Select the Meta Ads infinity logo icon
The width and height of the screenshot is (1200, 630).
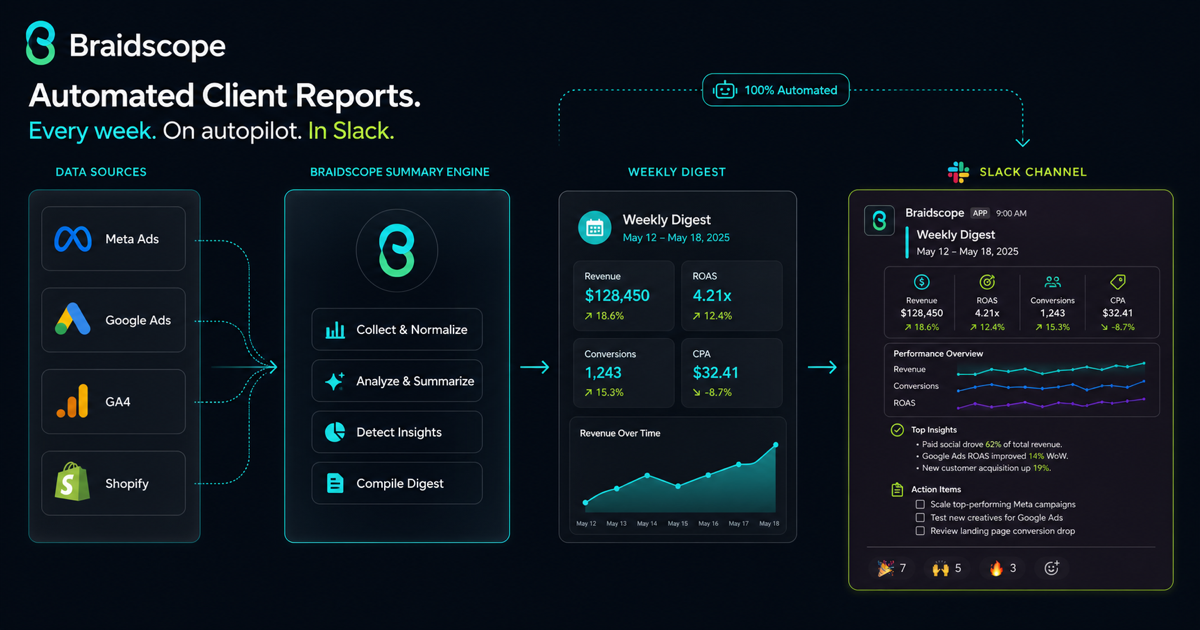click(73, 239)
